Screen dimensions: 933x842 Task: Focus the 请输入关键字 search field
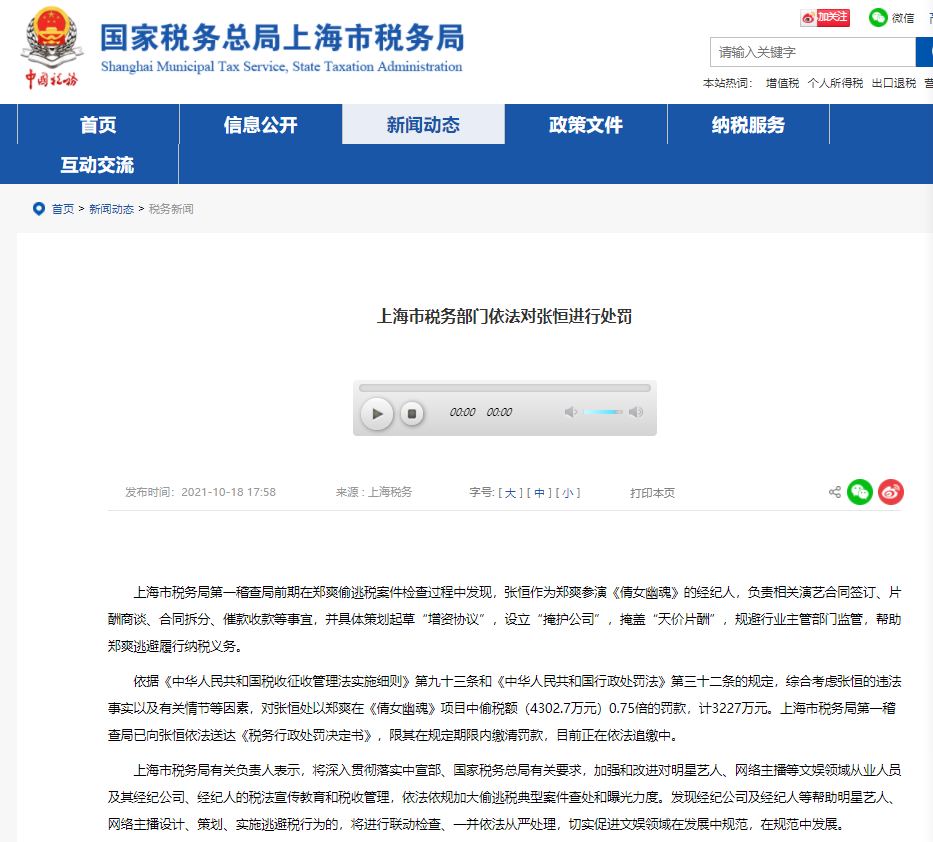813,52
